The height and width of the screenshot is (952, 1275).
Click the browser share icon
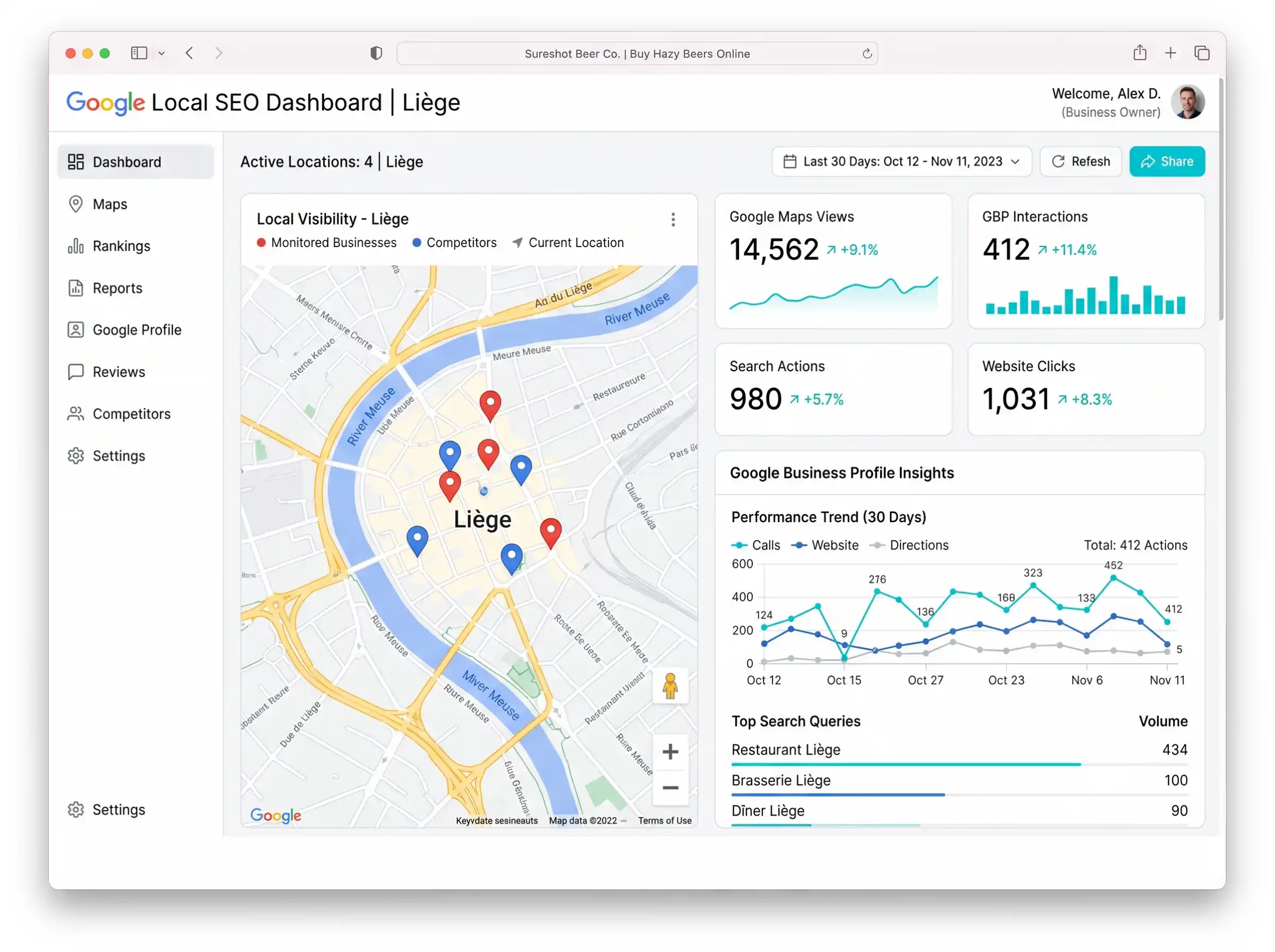click(x=1139, y=53)
